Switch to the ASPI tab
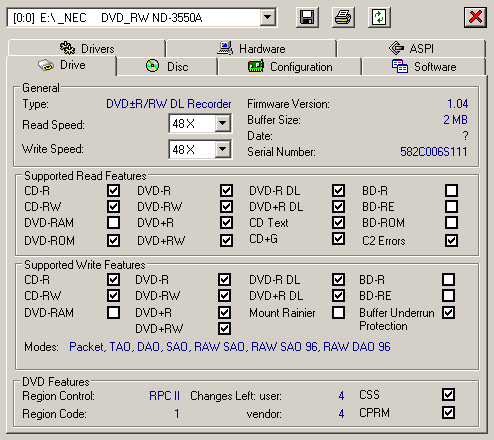494x440 pixels. tap(411, 49)
